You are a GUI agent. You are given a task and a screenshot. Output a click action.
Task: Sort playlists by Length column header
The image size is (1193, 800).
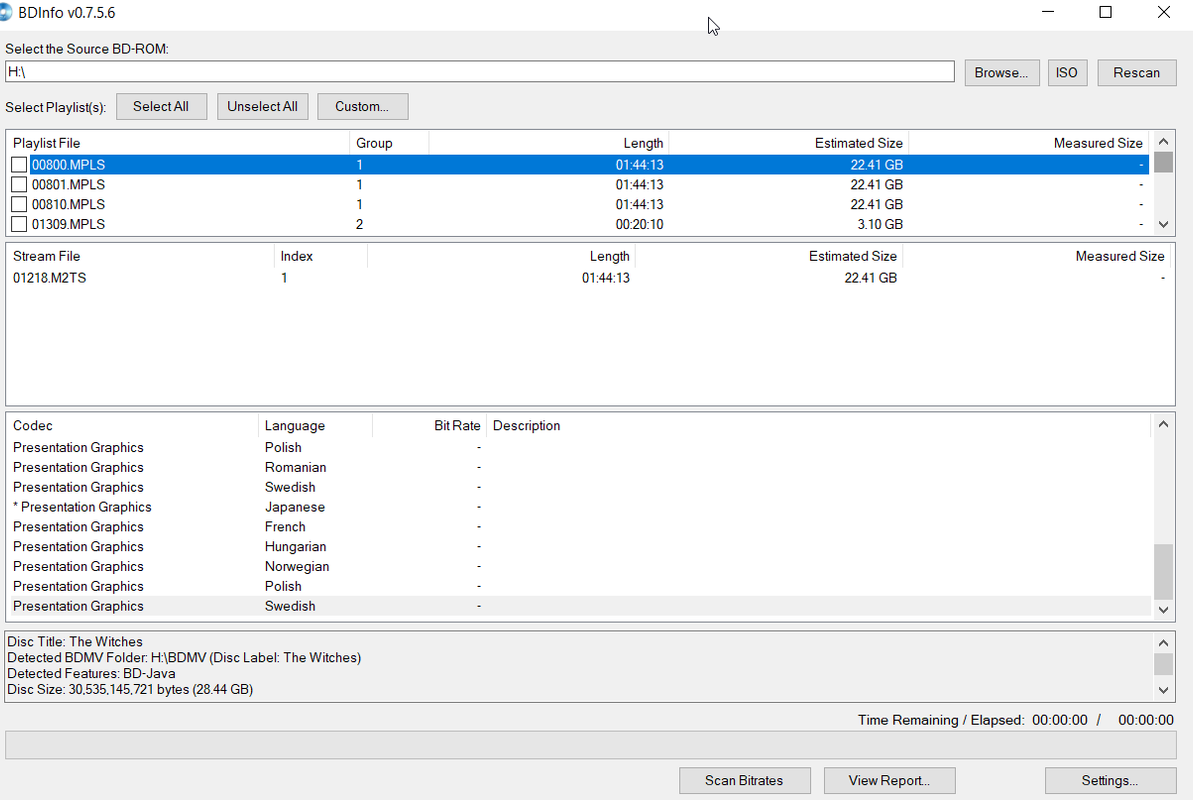(549, 143)
